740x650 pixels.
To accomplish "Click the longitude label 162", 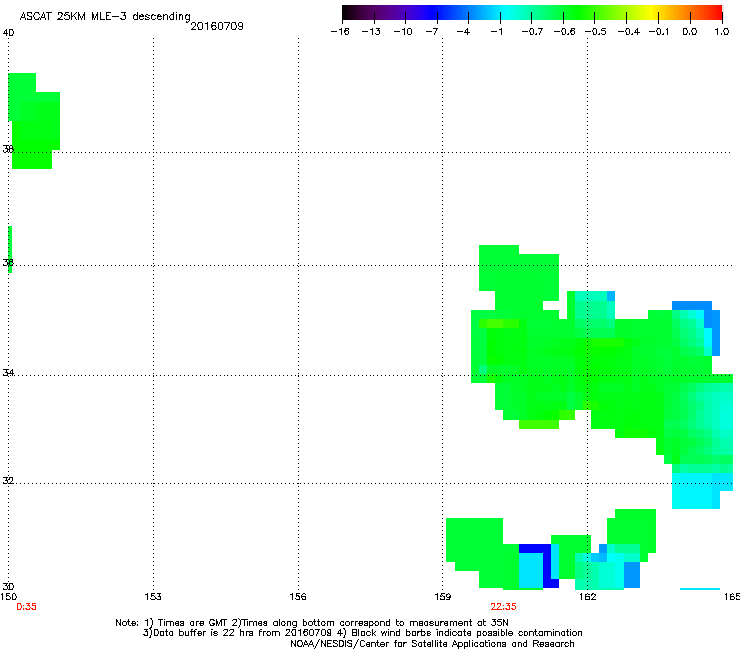I will [x=588, y=597].
